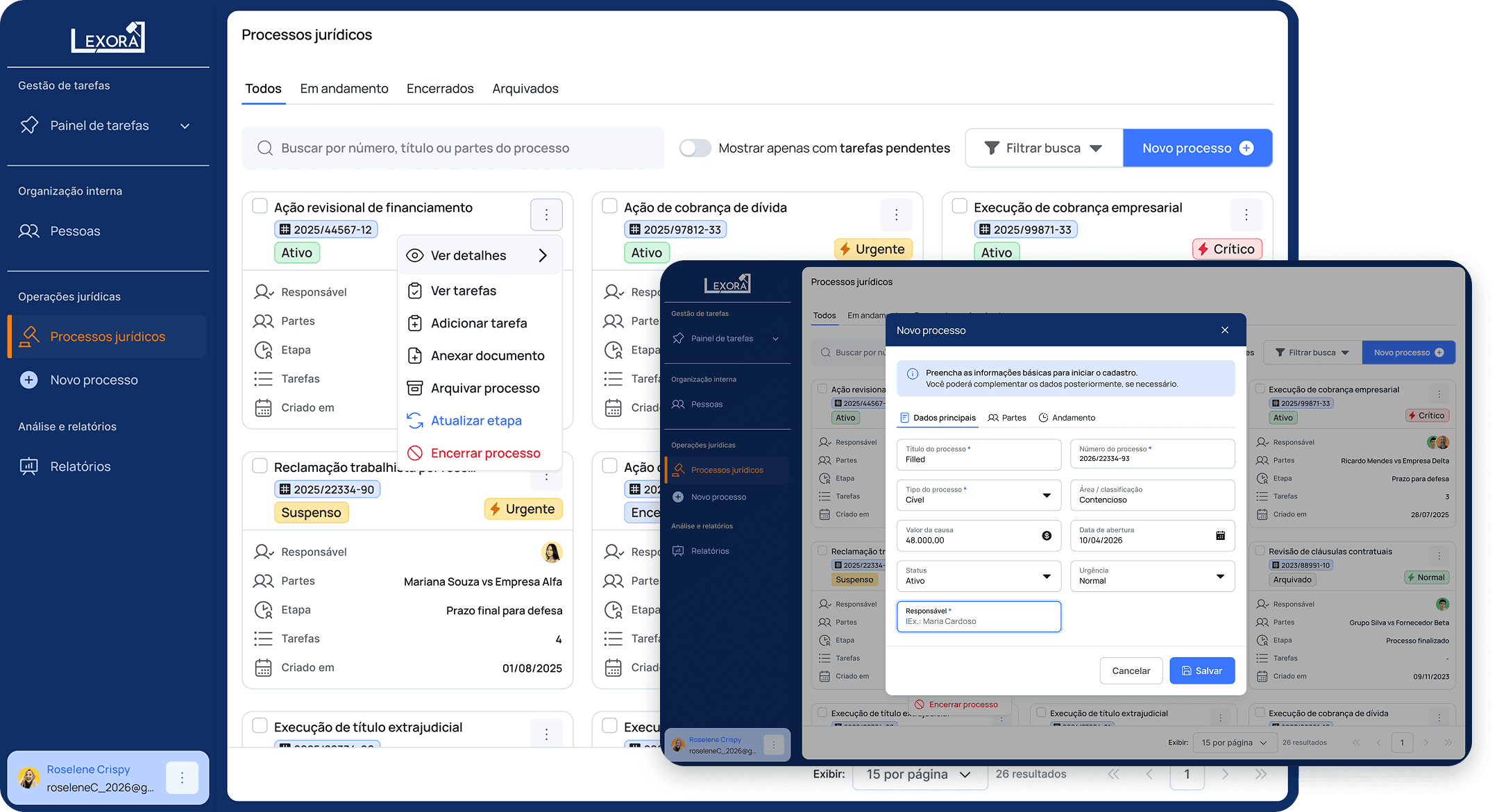Close the Novo processo dialog
The width and height of the screenshot is (1497, 812).
coord(1225,330)
